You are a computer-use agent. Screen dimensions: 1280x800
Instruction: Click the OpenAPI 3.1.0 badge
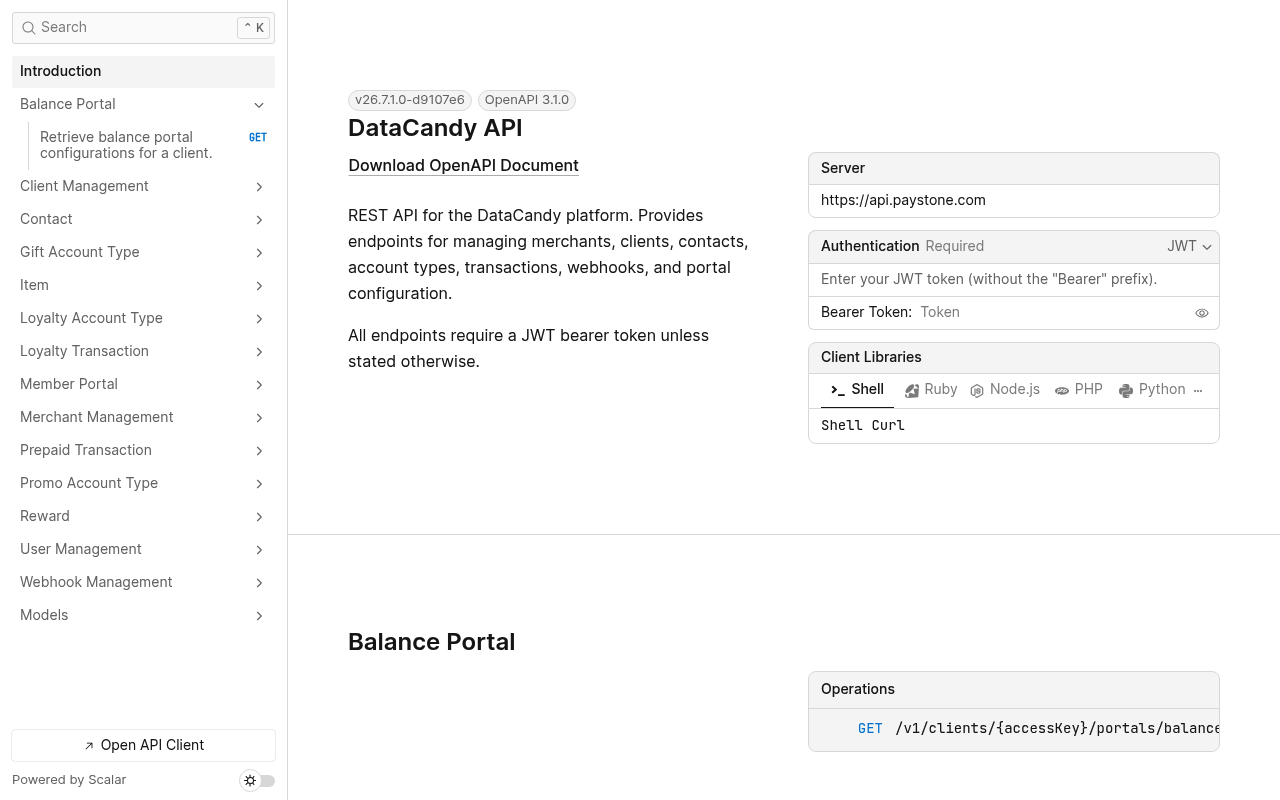tap(527, 100)
